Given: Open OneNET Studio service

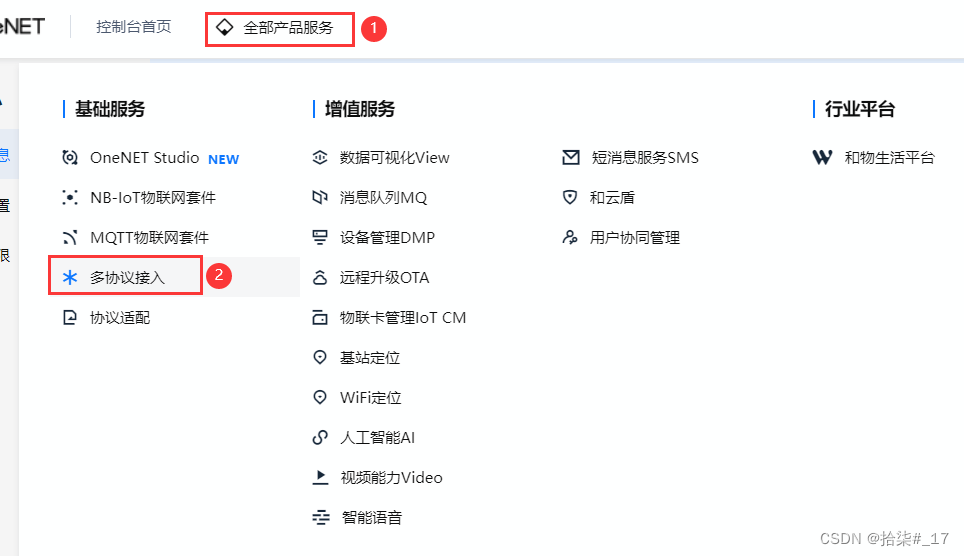Looking at the screenshot, I should [x=144, y=157].
